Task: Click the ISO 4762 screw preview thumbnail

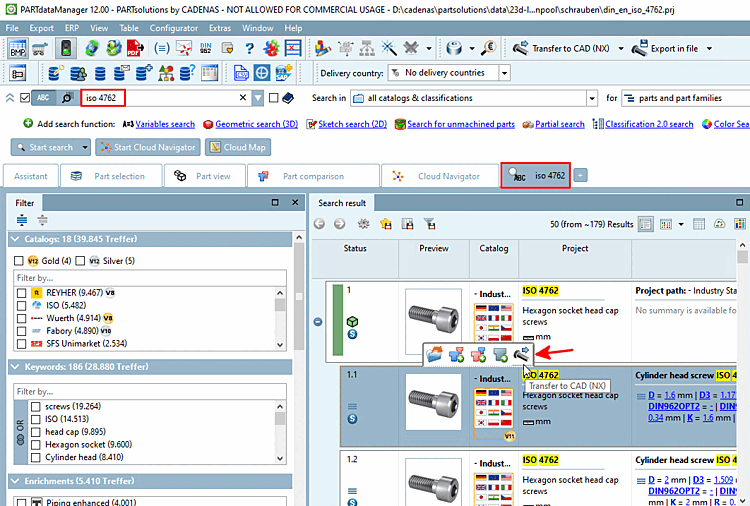Action: [x=435, y=312]
